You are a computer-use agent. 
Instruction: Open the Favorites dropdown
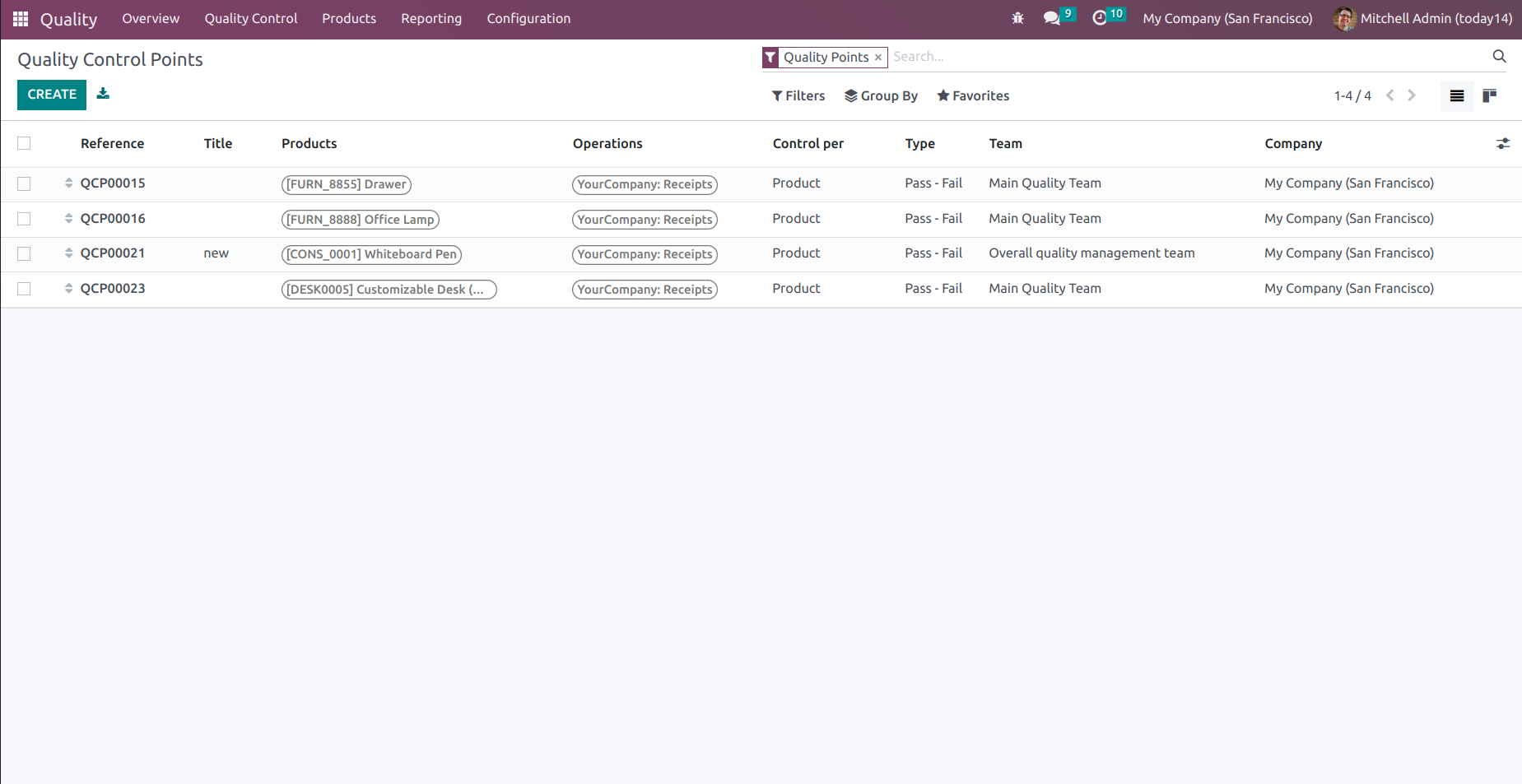pyautogui.click(x=973, y=95)
